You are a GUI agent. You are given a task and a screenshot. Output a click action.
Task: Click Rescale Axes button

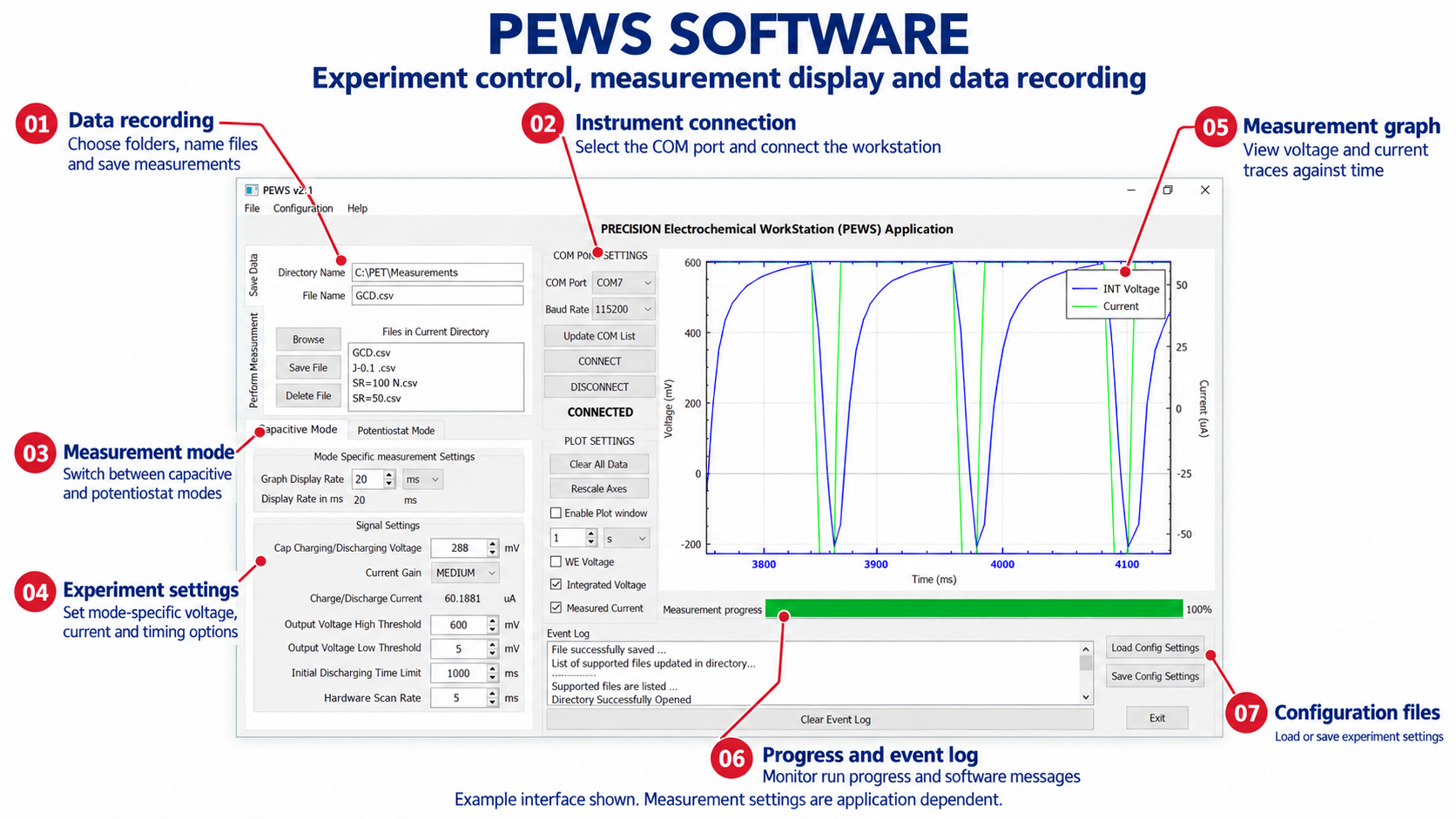click(599, 489)
